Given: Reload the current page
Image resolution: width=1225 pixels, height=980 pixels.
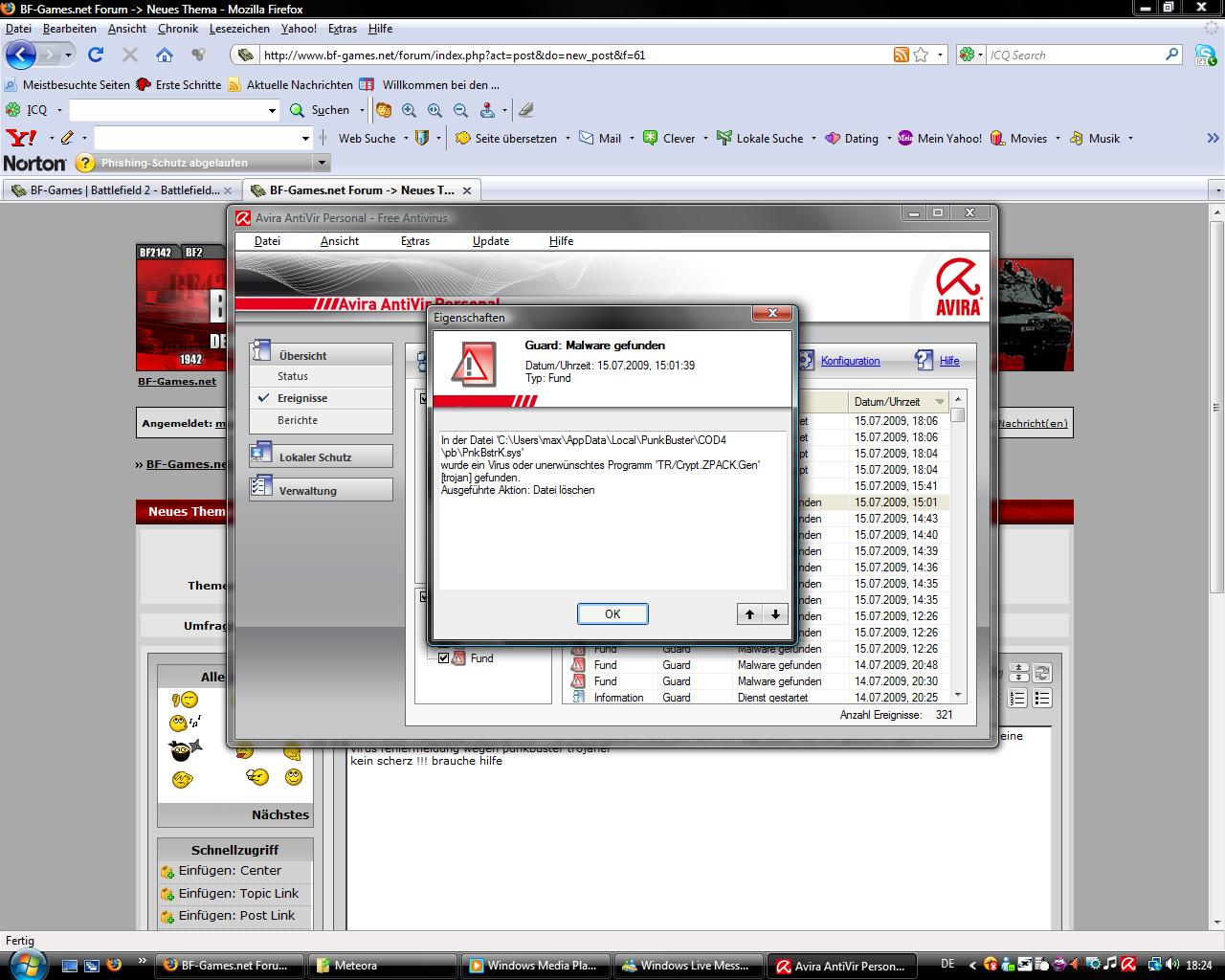Looking at the screenshot, I should pyautogui.click(x=96, y=55).
